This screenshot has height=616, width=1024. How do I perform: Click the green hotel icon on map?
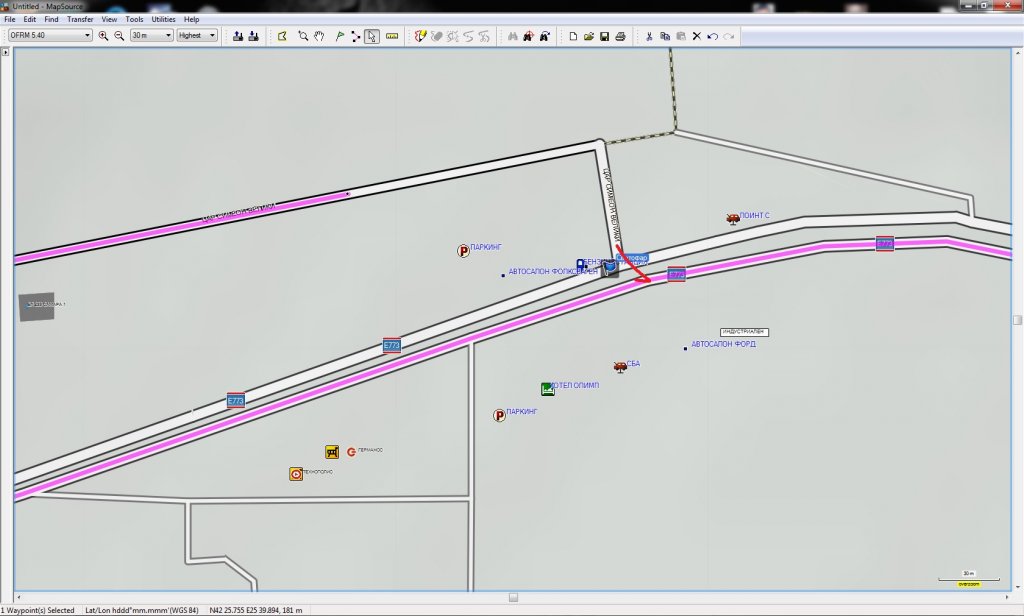547,388
